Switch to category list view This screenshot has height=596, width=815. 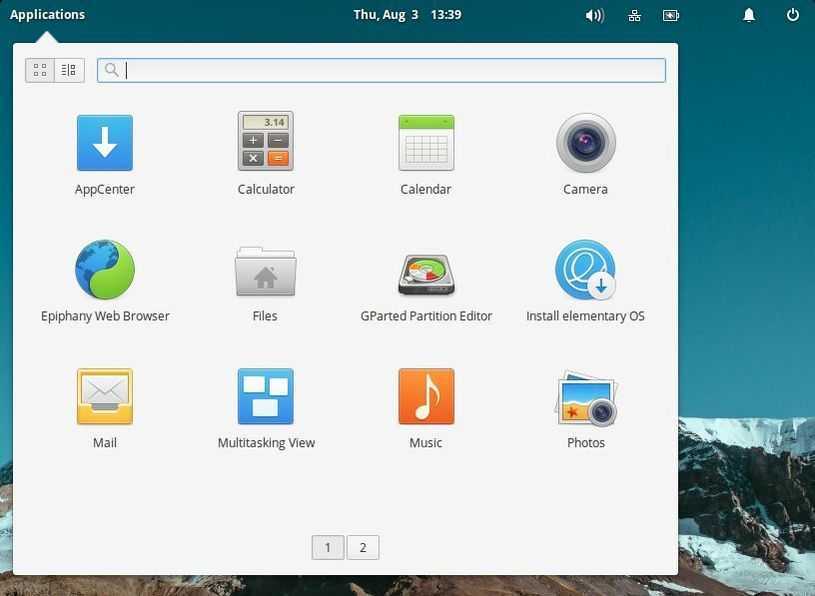click(69, 70)
